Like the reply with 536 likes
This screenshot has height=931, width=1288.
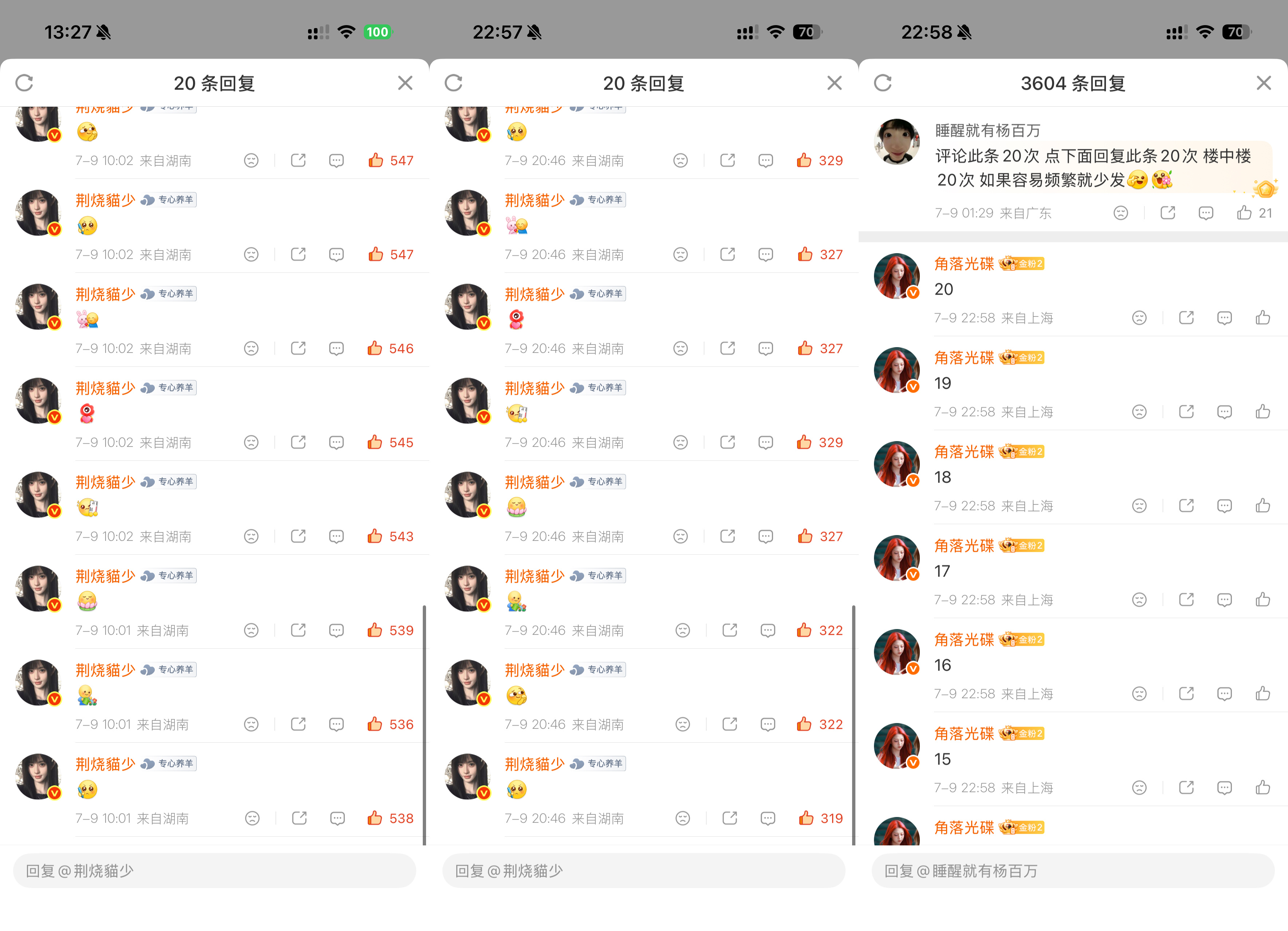point(375,724)
